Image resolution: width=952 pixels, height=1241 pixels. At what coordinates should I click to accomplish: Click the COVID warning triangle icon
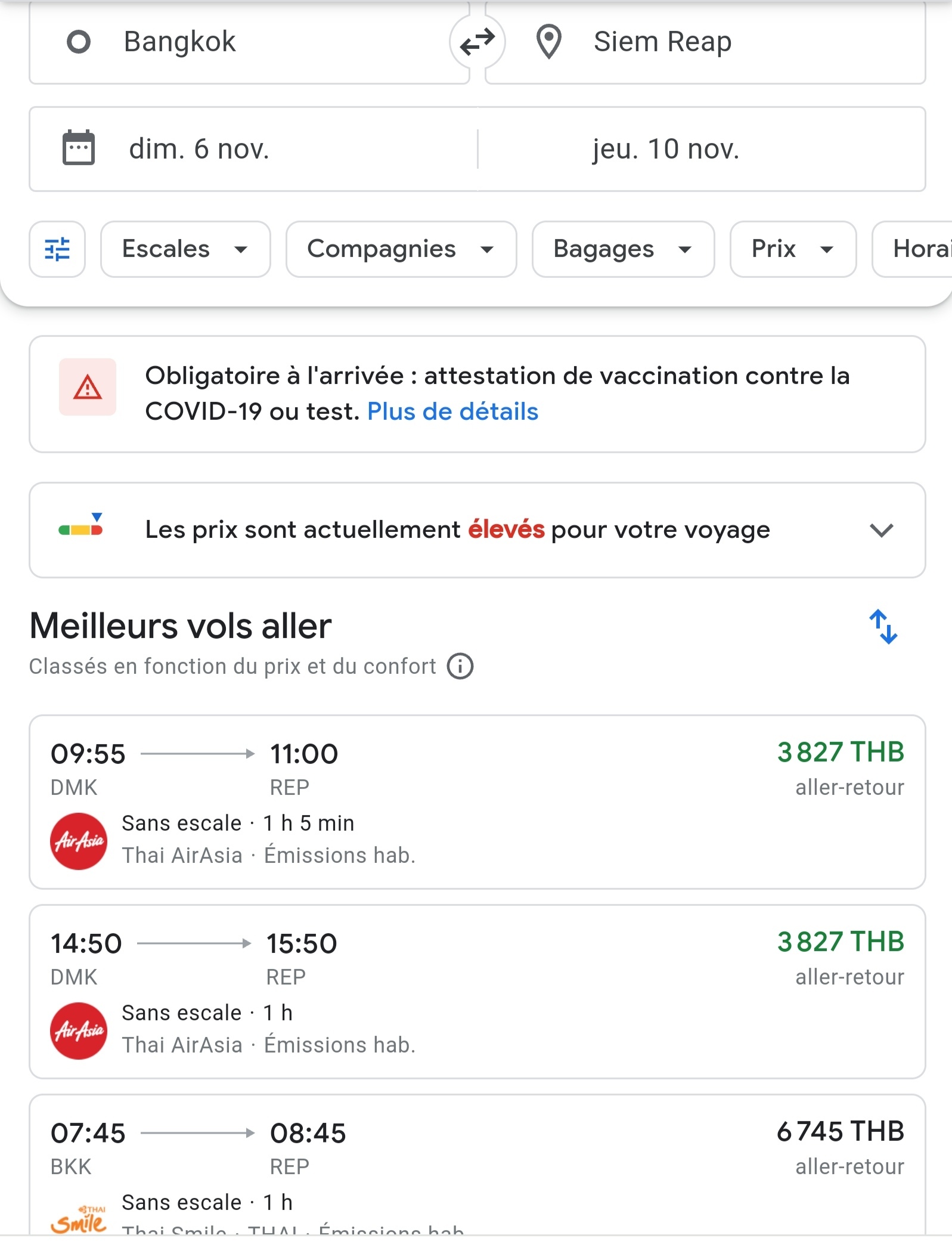coord(87,388)
